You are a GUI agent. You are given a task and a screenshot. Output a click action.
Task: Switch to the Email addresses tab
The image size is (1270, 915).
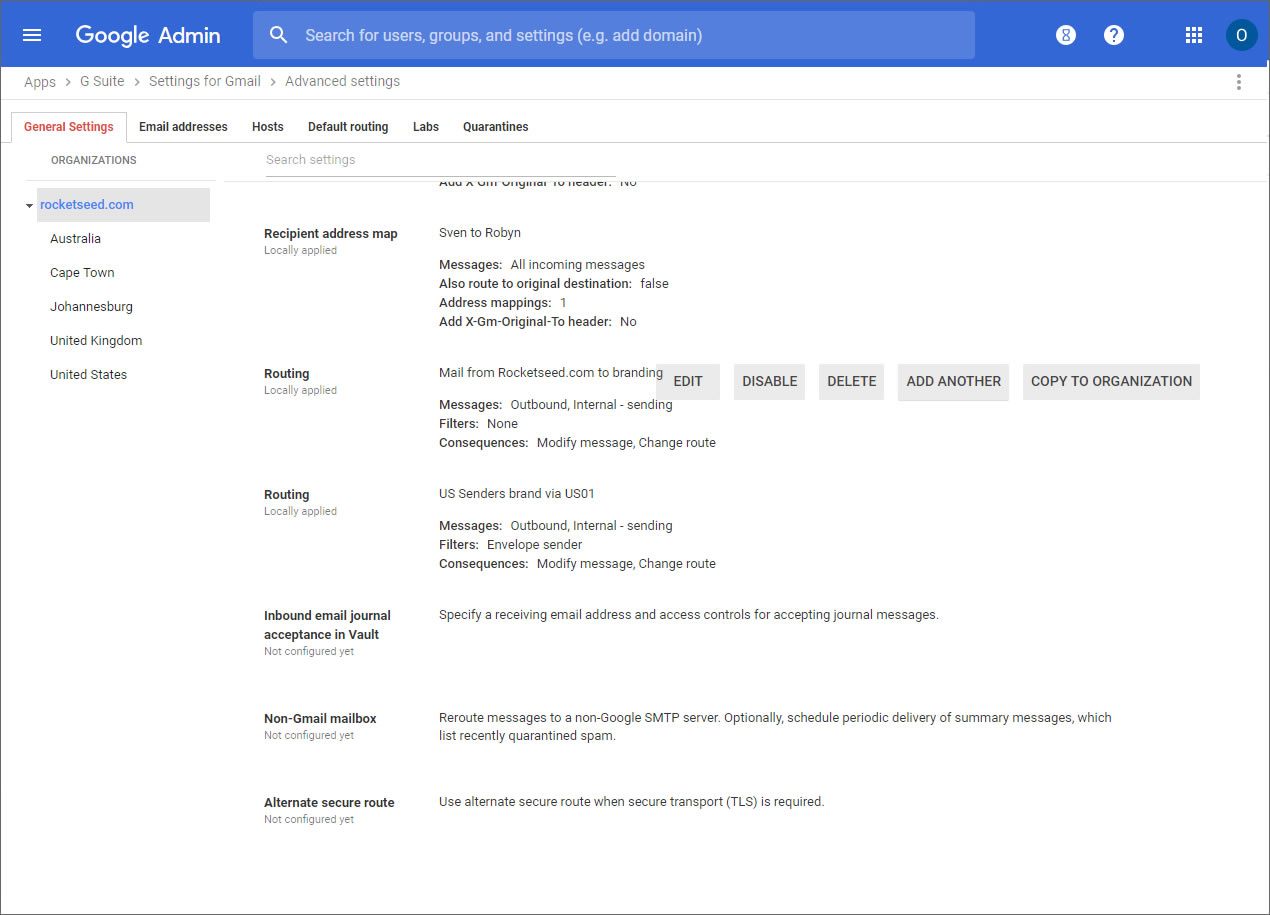(183, 127)
